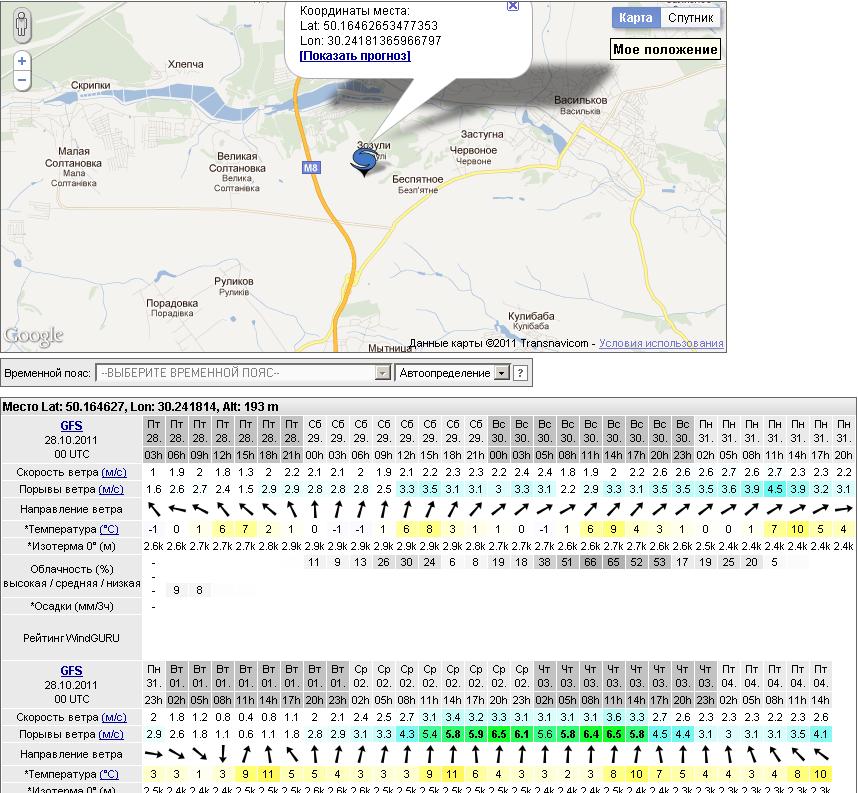858x793 pixels.
Task: Open the first GFS model link
Action: [x=71, y=425]
